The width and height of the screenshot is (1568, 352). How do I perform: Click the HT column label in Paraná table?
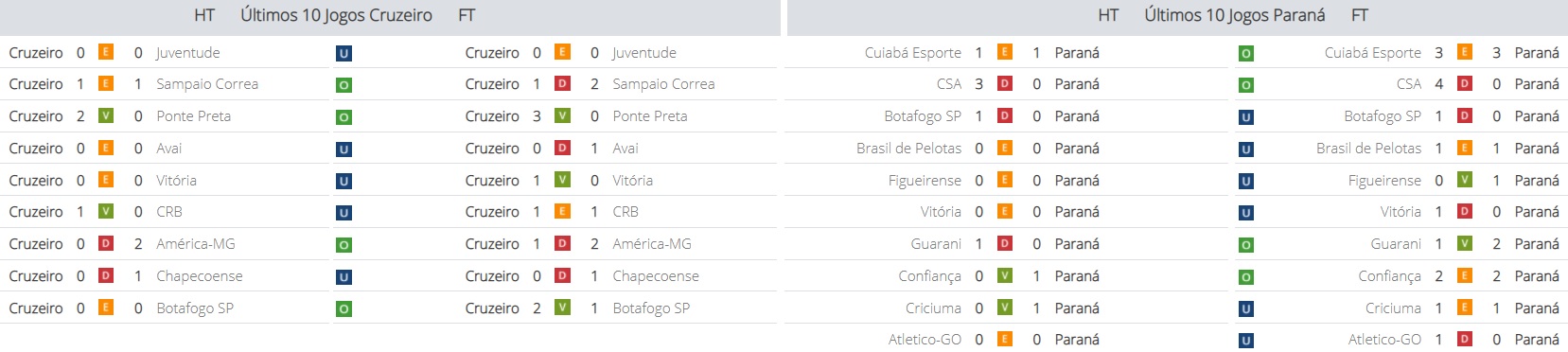tap(1108, 15)
